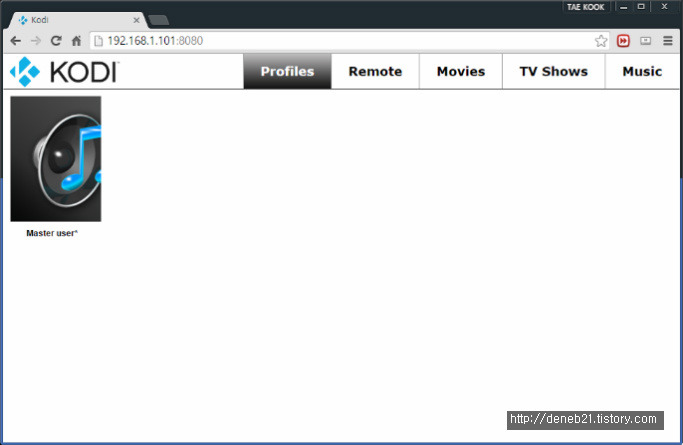The image size is (683, 445).
Task: Go to the browser home page
Action: pyautogui.click(x=76, y=41)
